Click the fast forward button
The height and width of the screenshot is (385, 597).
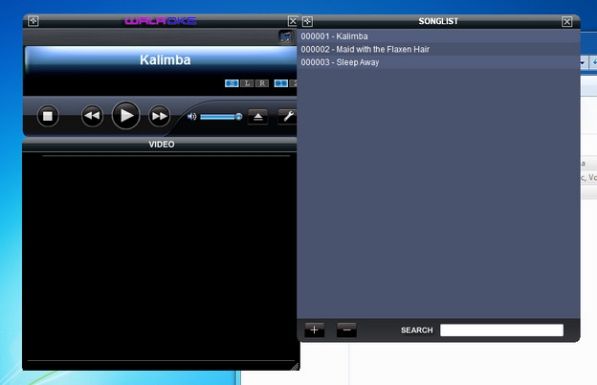[159, 116]
